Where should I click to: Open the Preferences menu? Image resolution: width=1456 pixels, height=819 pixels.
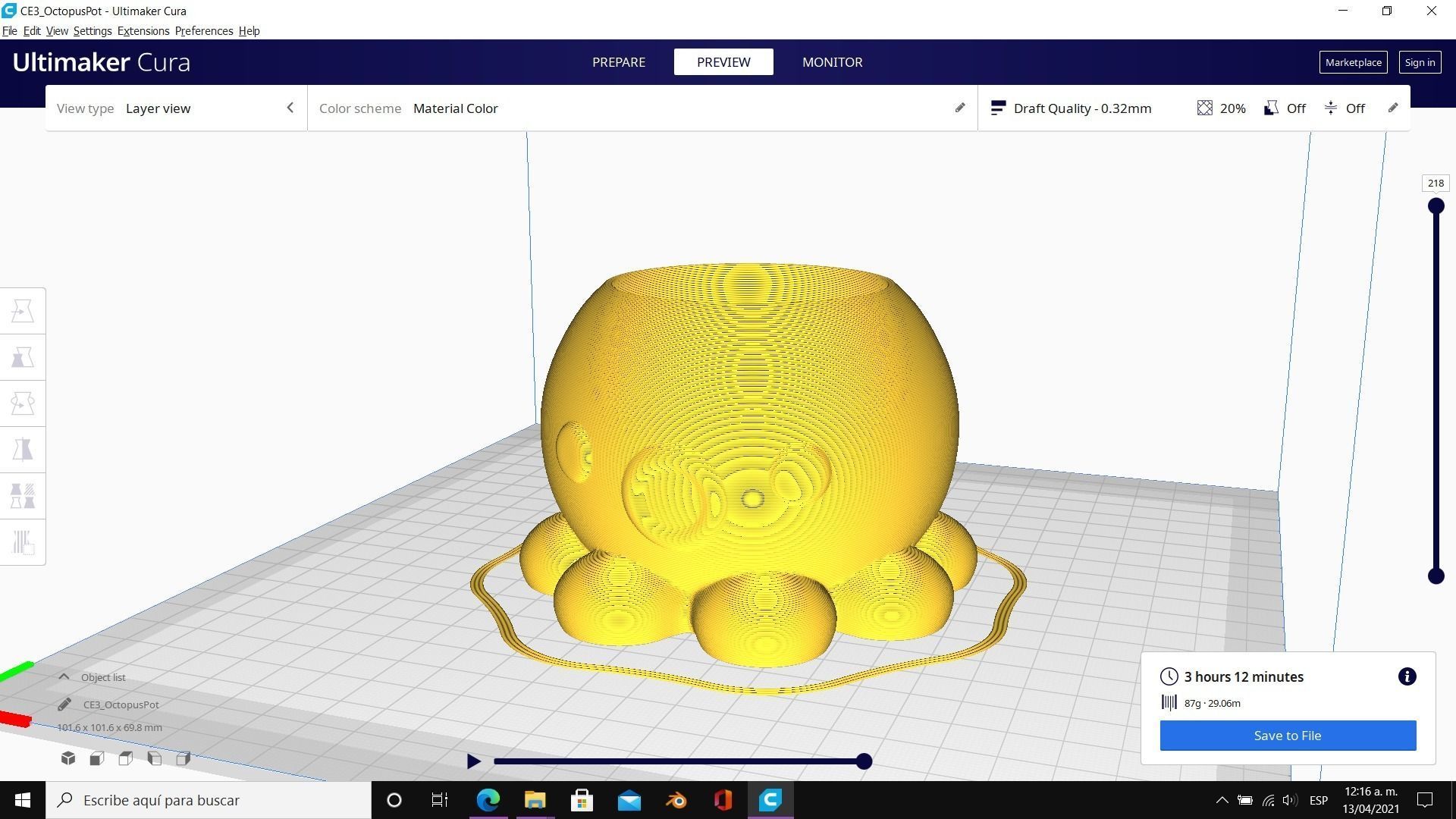[204, 31]
